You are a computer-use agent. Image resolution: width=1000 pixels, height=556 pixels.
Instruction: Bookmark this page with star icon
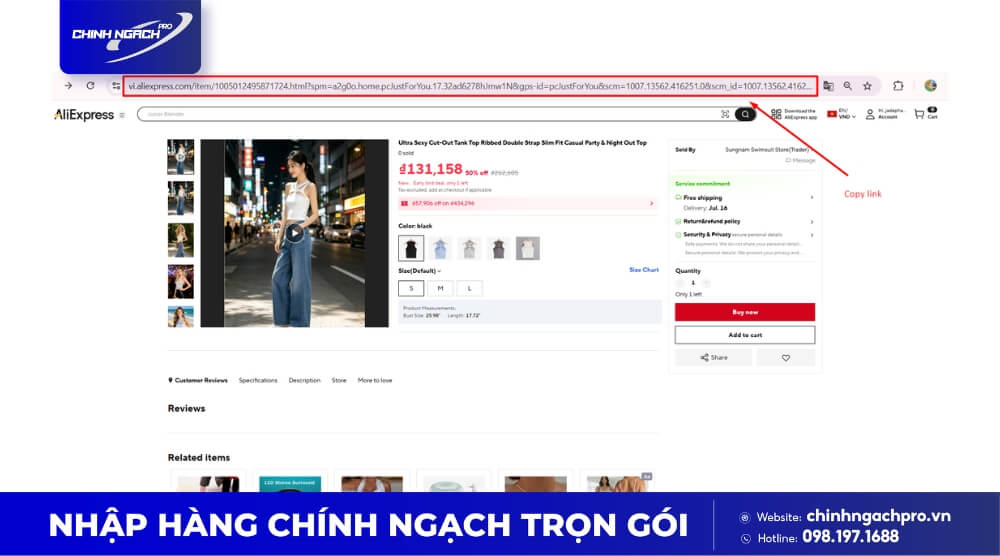[867, 85]
